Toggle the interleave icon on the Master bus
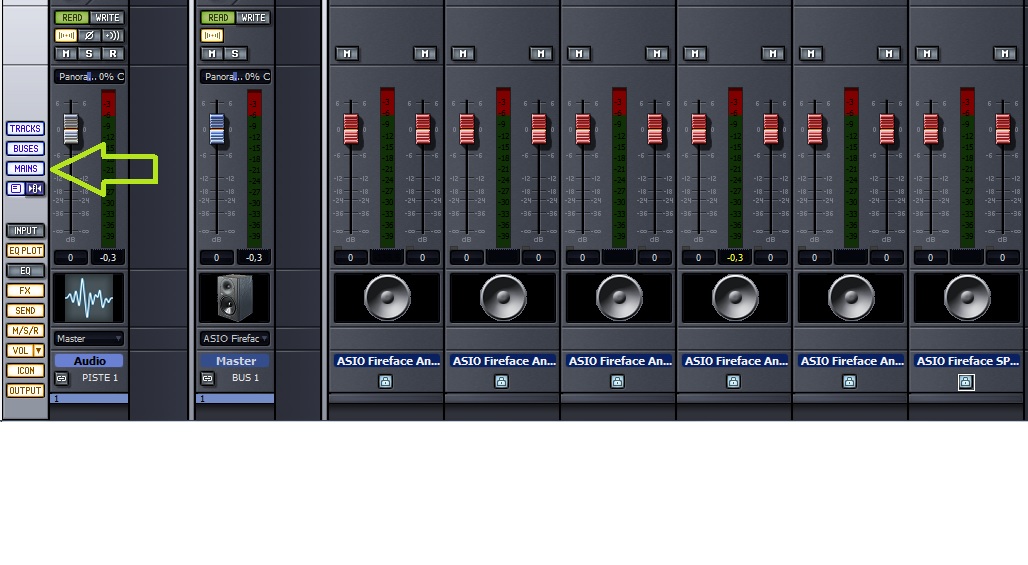1028x565 pixels. click(212, 35)
